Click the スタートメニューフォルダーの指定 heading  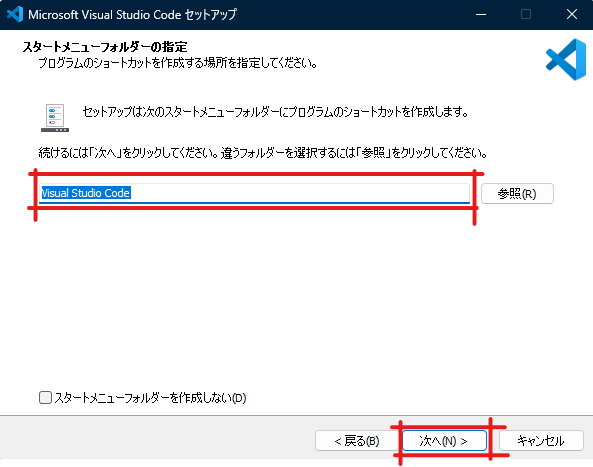tap(105, 47)
